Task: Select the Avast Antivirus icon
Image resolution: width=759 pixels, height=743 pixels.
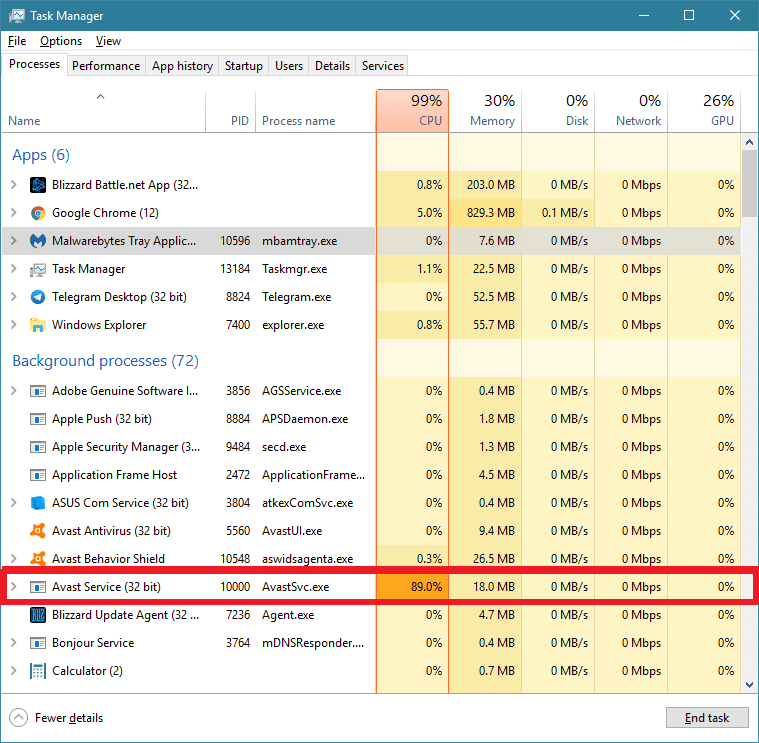Action: click(x=38, y=531)
